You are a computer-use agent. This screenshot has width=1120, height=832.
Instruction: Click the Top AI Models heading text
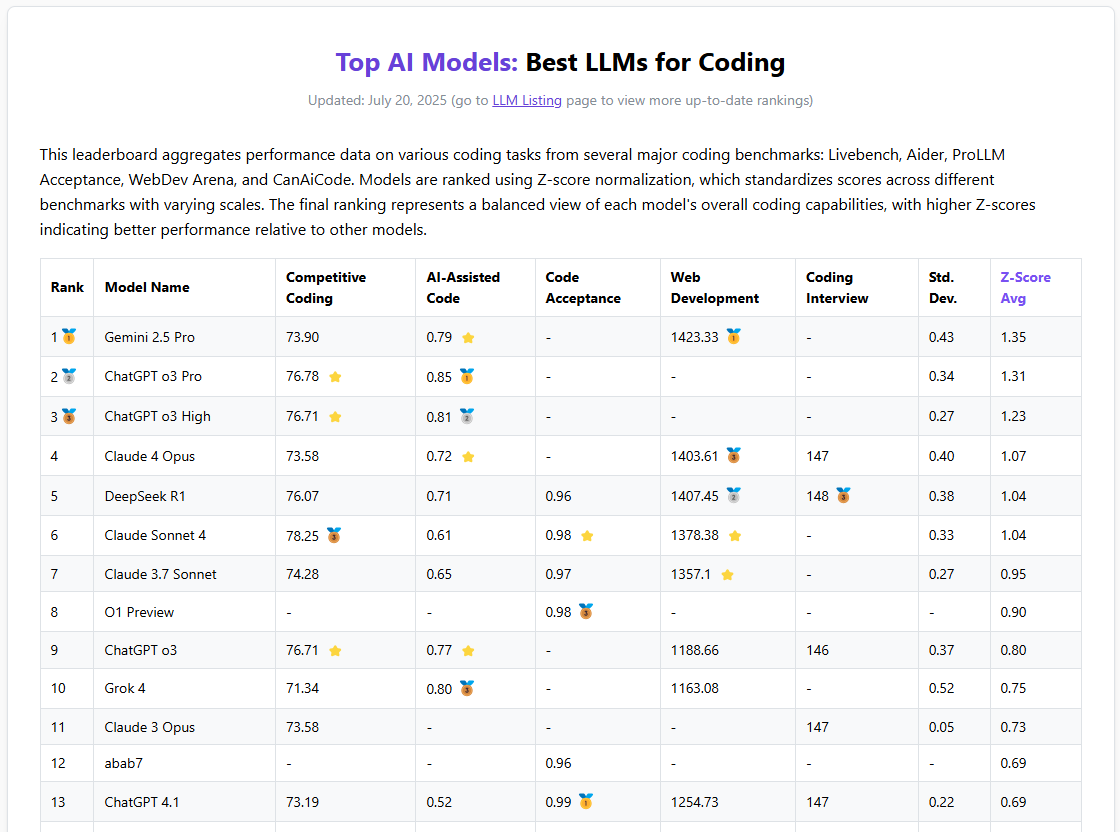[427, 62]
